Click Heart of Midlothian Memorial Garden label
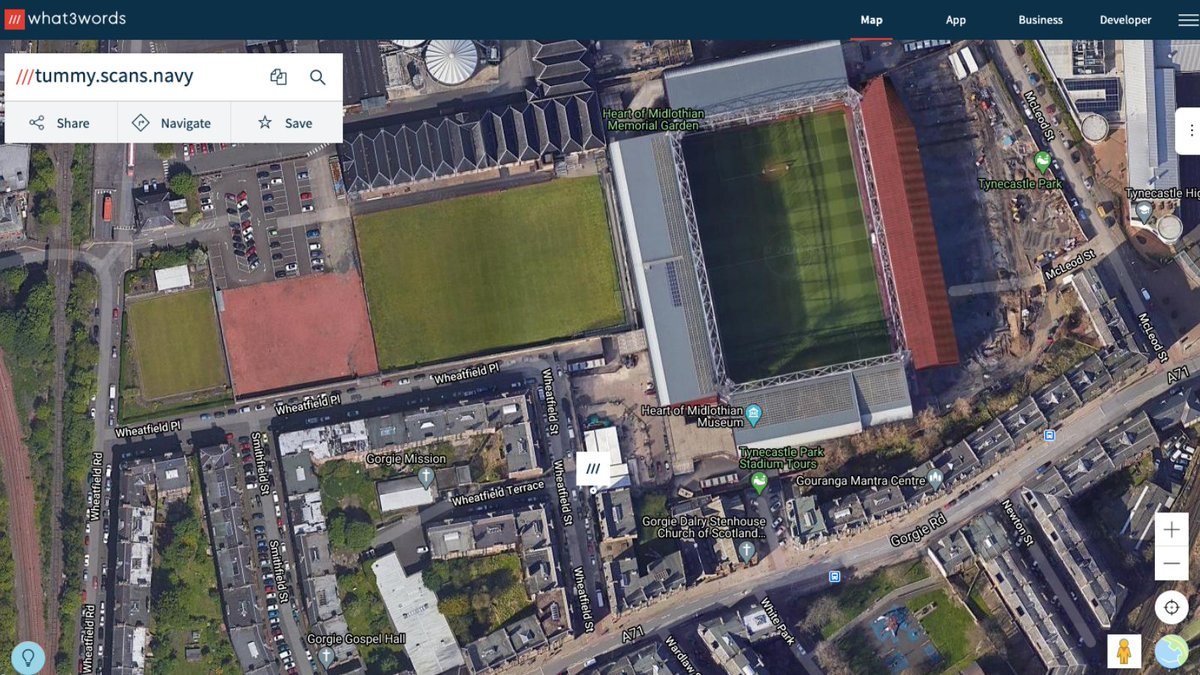Image resolution: width=1200 pixels, height=675 pixels. [653, 120]
